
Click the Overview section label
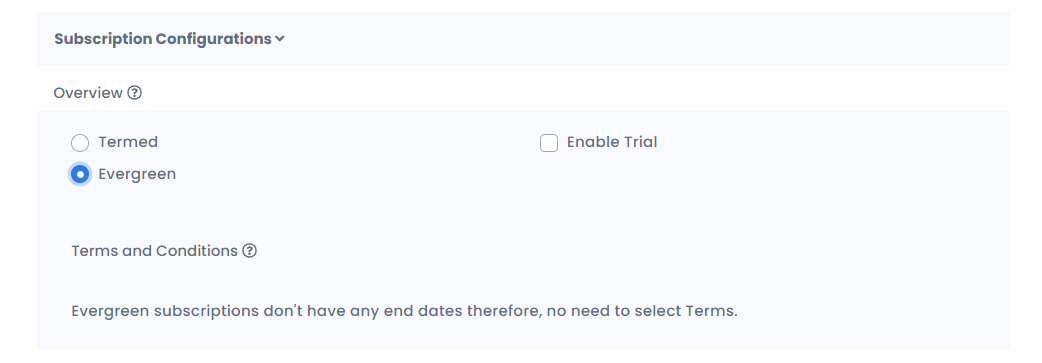point(88,93)
